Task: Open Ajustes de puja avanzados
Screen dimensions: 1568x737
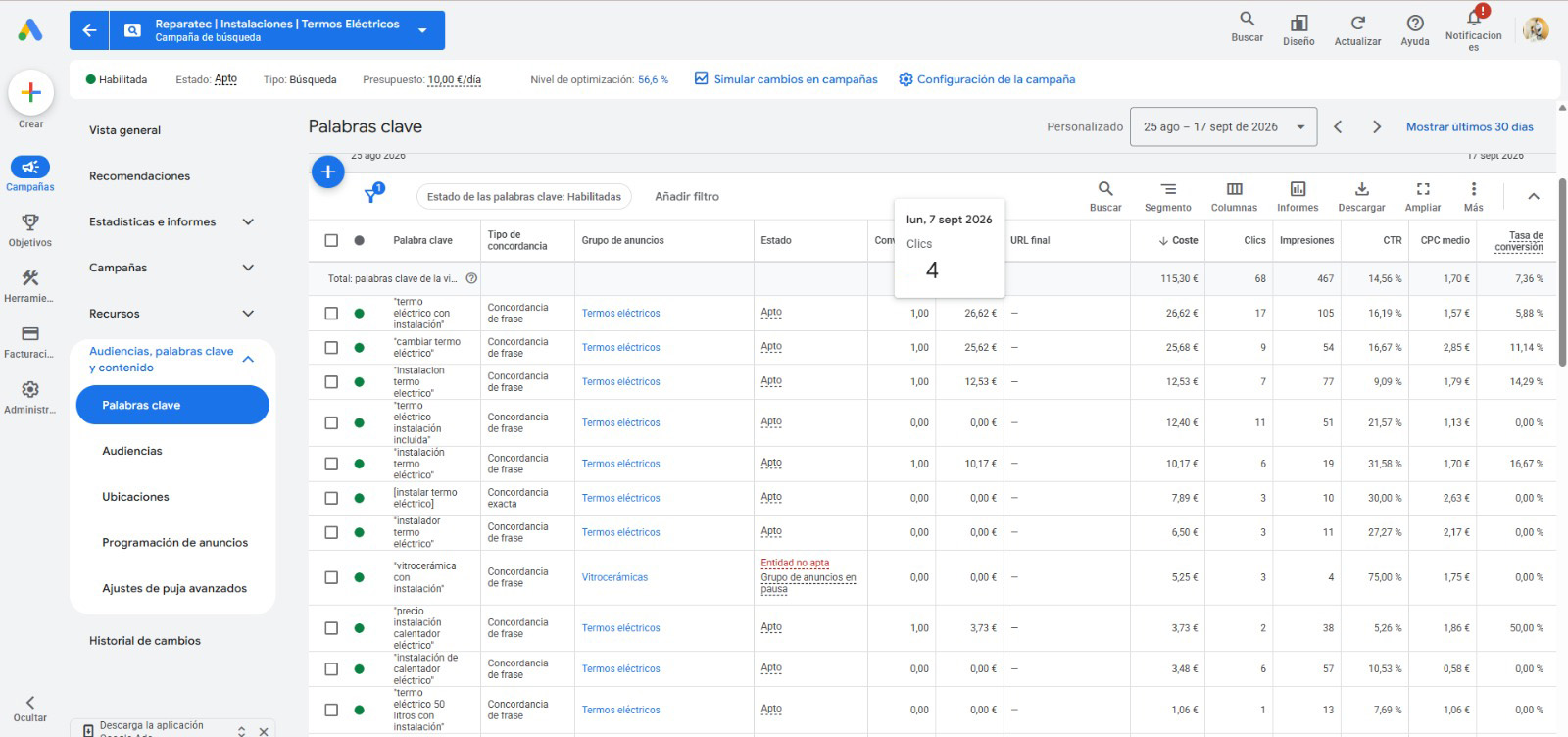Action: click(174, 589)
